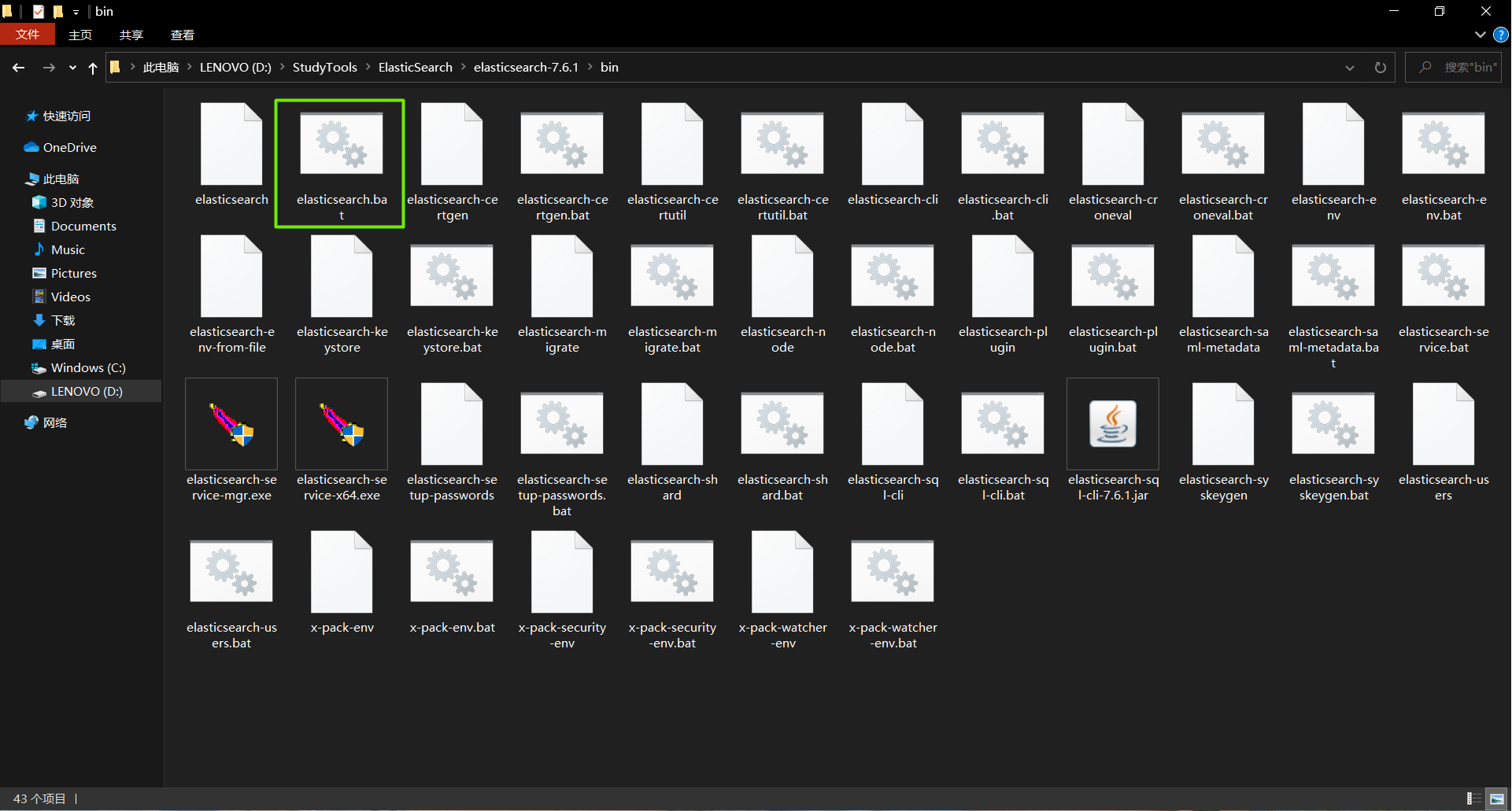
Task: Select elasticsearch-env-from-file
Action: [231, 296]
